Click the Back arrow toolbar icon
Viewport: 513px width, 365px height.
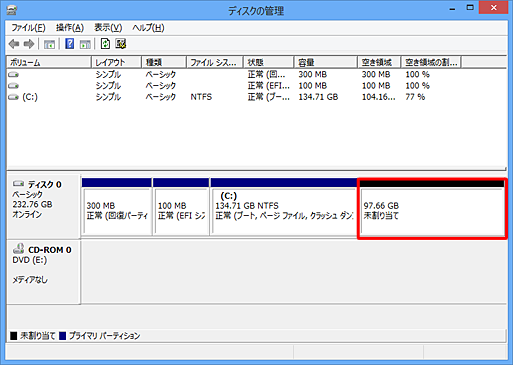pos(14,44)
